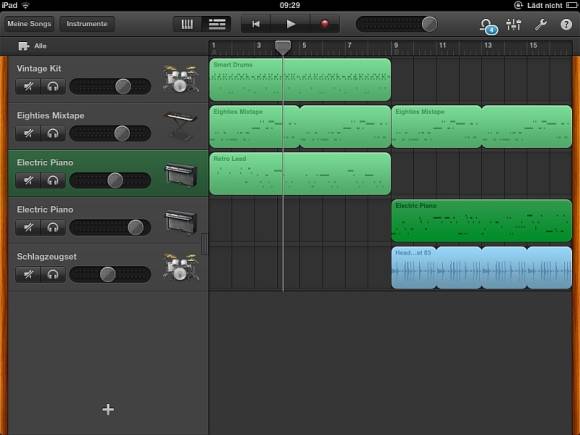Select the Schlagzeugset drum icon
The width and height of the screenshot is (580, 435).
click(x=181, y=267)
